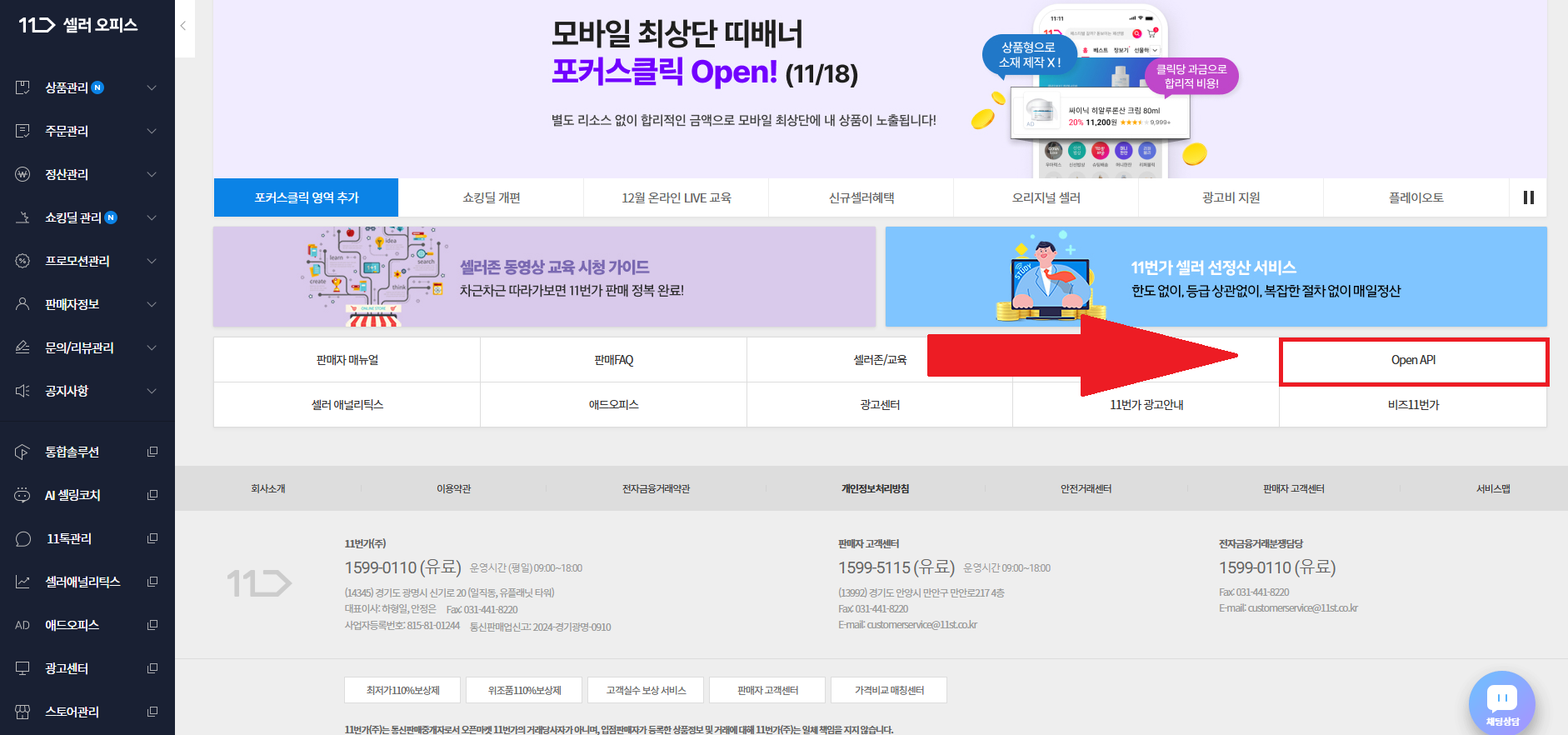
Task: Click the 11번가 셀러 오피스 logo
Action: coord(78,25)
